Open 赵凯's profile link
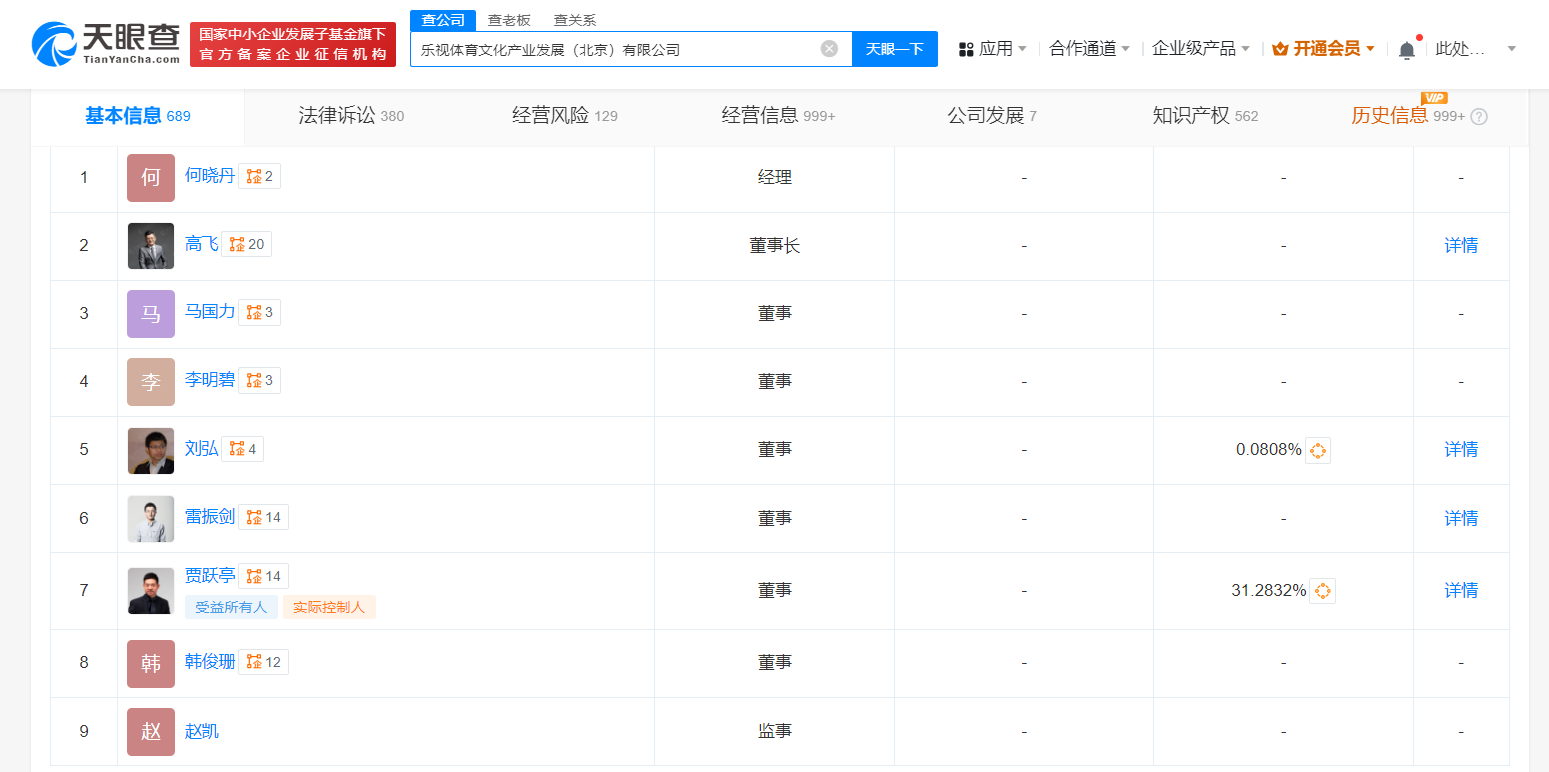 pos(202,732)
